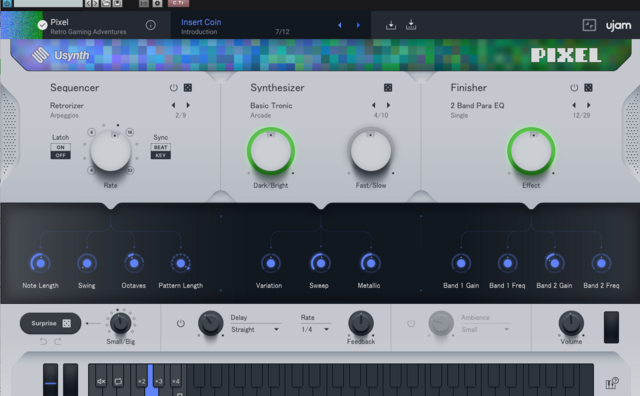Go to previous preset with left blue arrow
Viewport: 640px width, 396px height.
pyautogui.click(x=340, y=25)
